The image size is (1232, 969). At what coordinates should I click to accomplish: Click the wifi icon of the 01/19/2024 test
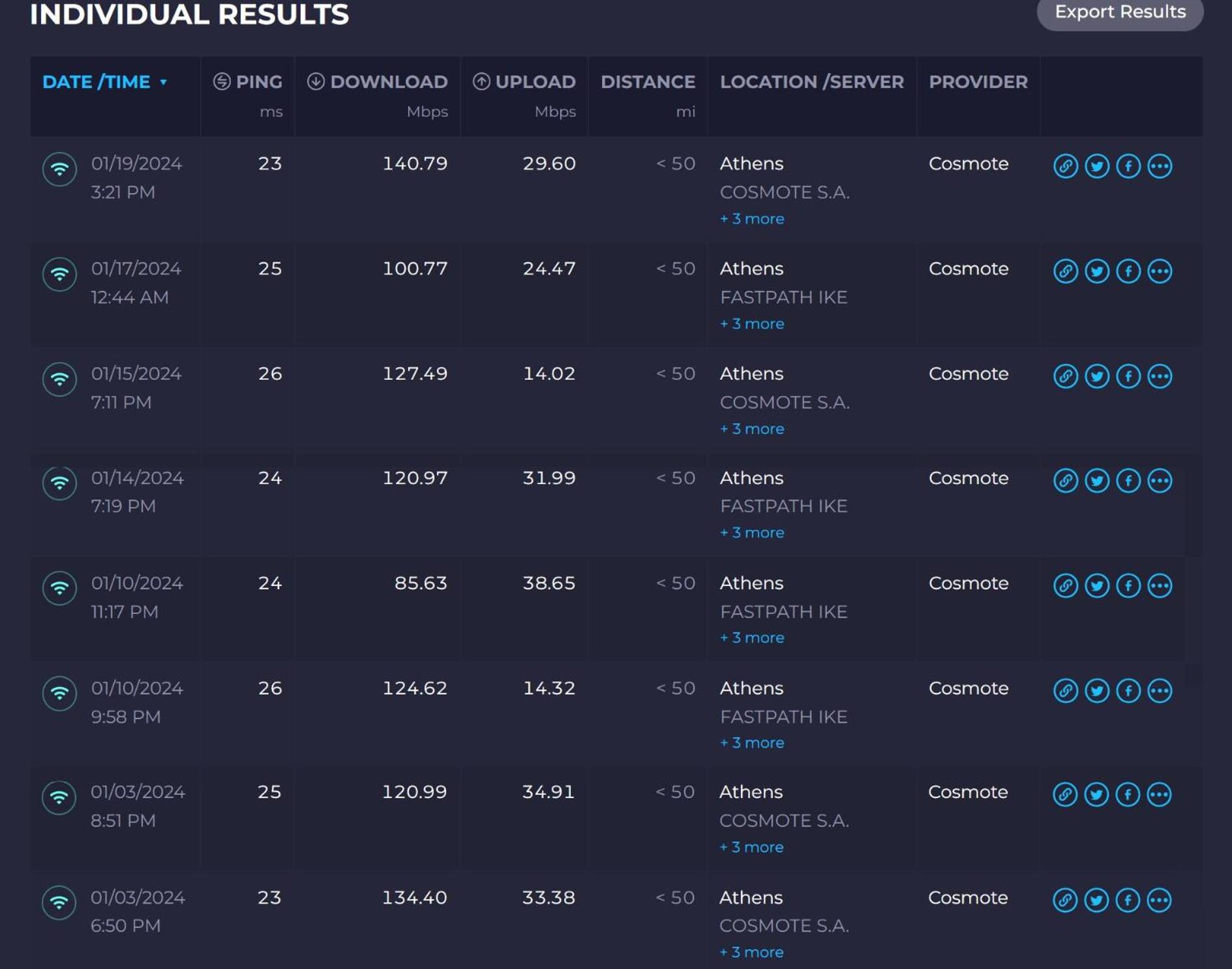pyautogui.click(x=59, y=169)
